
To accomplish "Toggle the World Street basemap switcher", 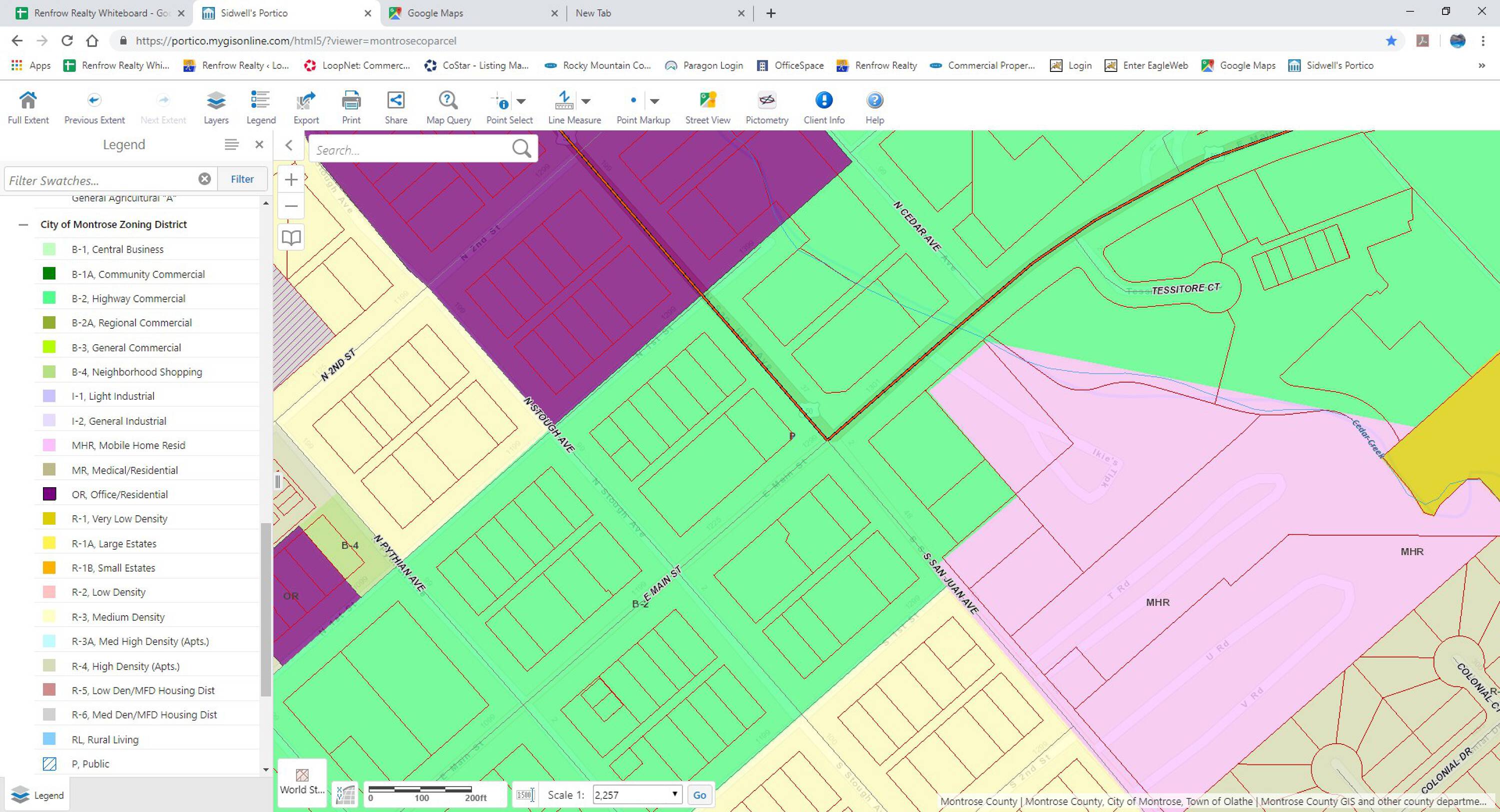I will tap(302, 782).
